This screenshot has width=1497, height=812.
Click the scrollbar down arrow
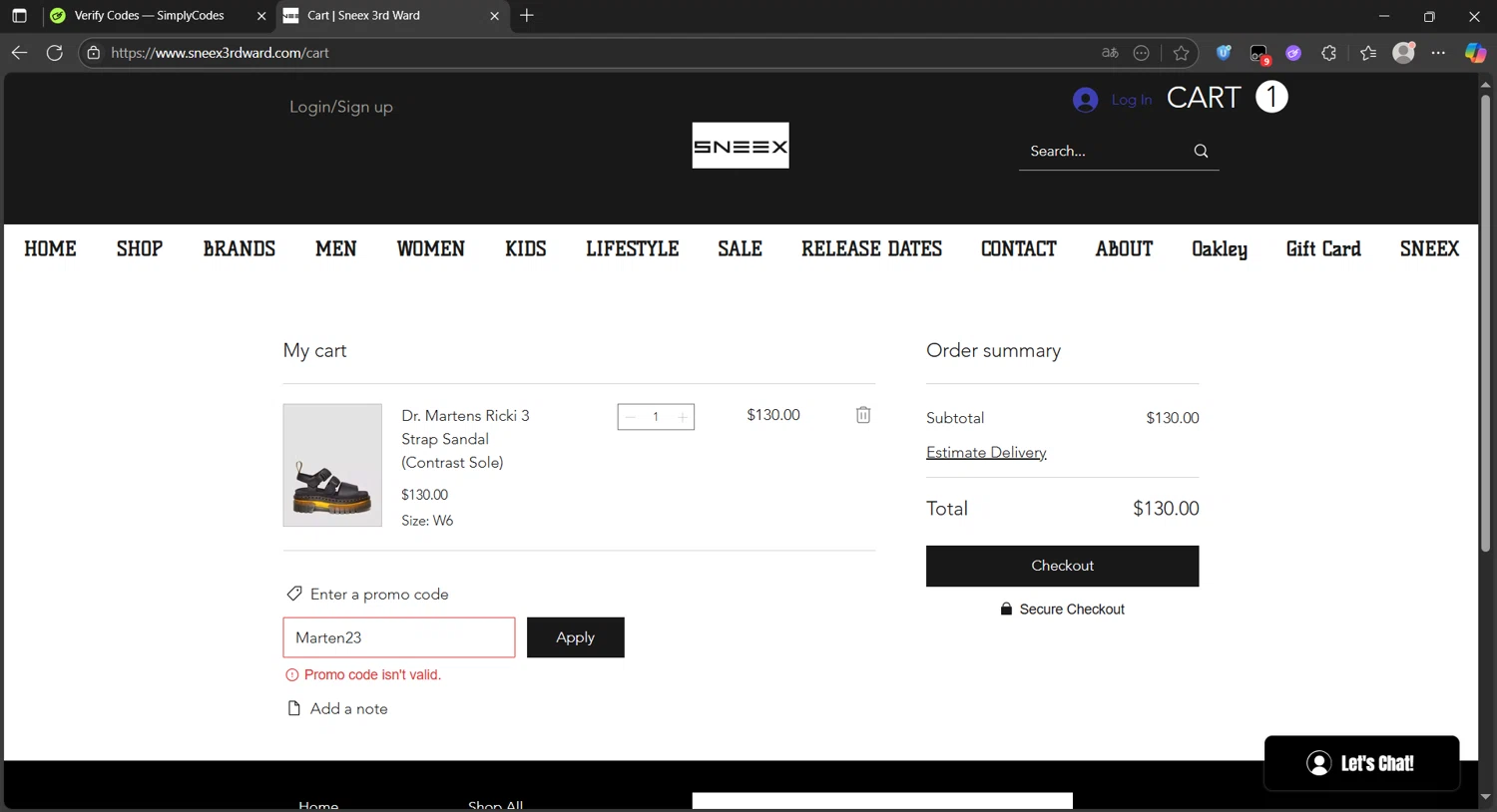[x=1485, y=797]
